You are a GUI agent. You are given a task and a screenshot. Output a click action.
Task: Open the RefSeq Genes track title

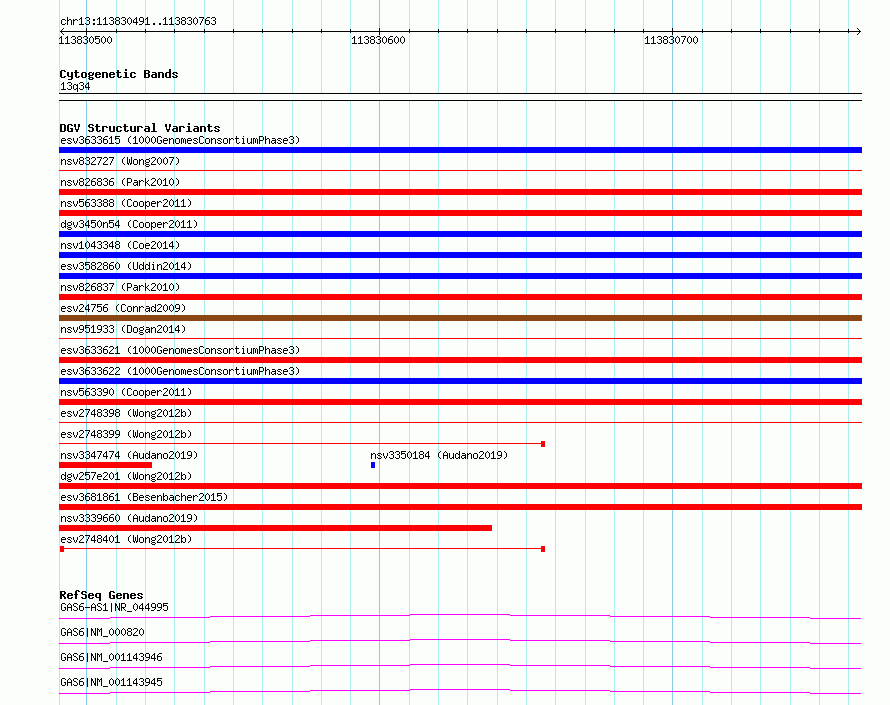pos(101,595)
